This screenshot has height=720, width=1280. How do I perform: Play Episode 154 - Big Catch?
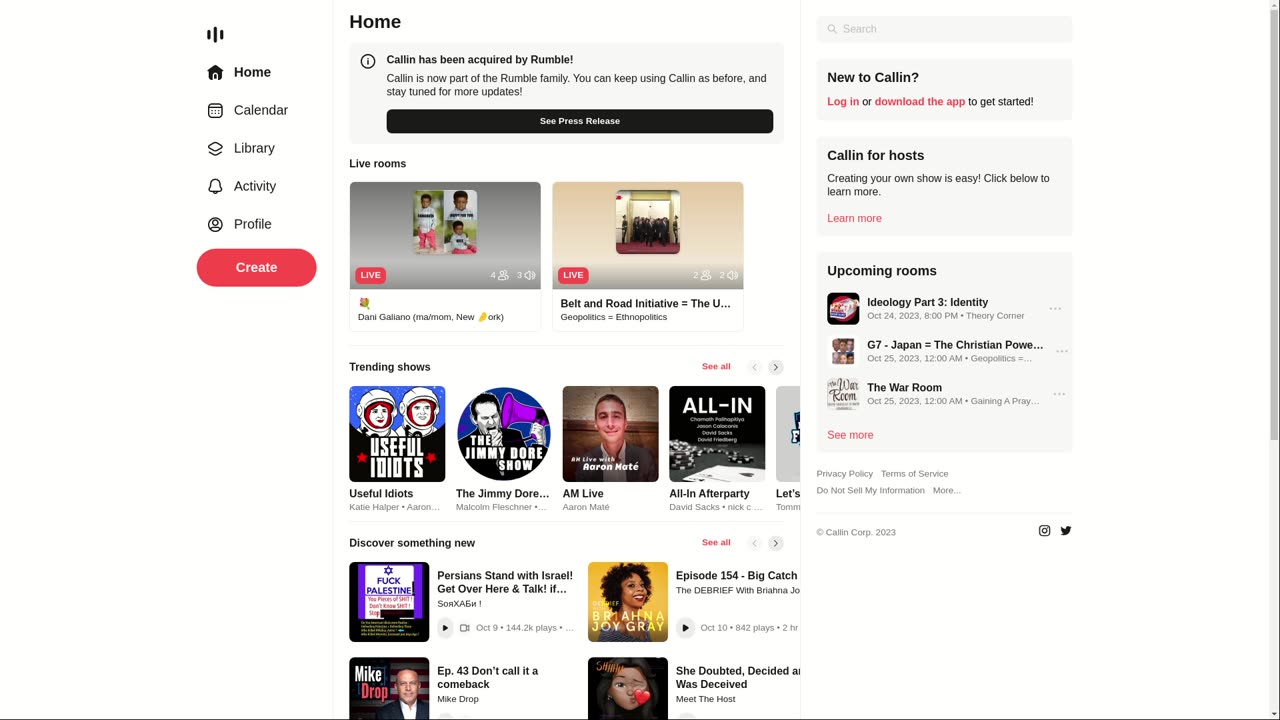click(685, 628)
